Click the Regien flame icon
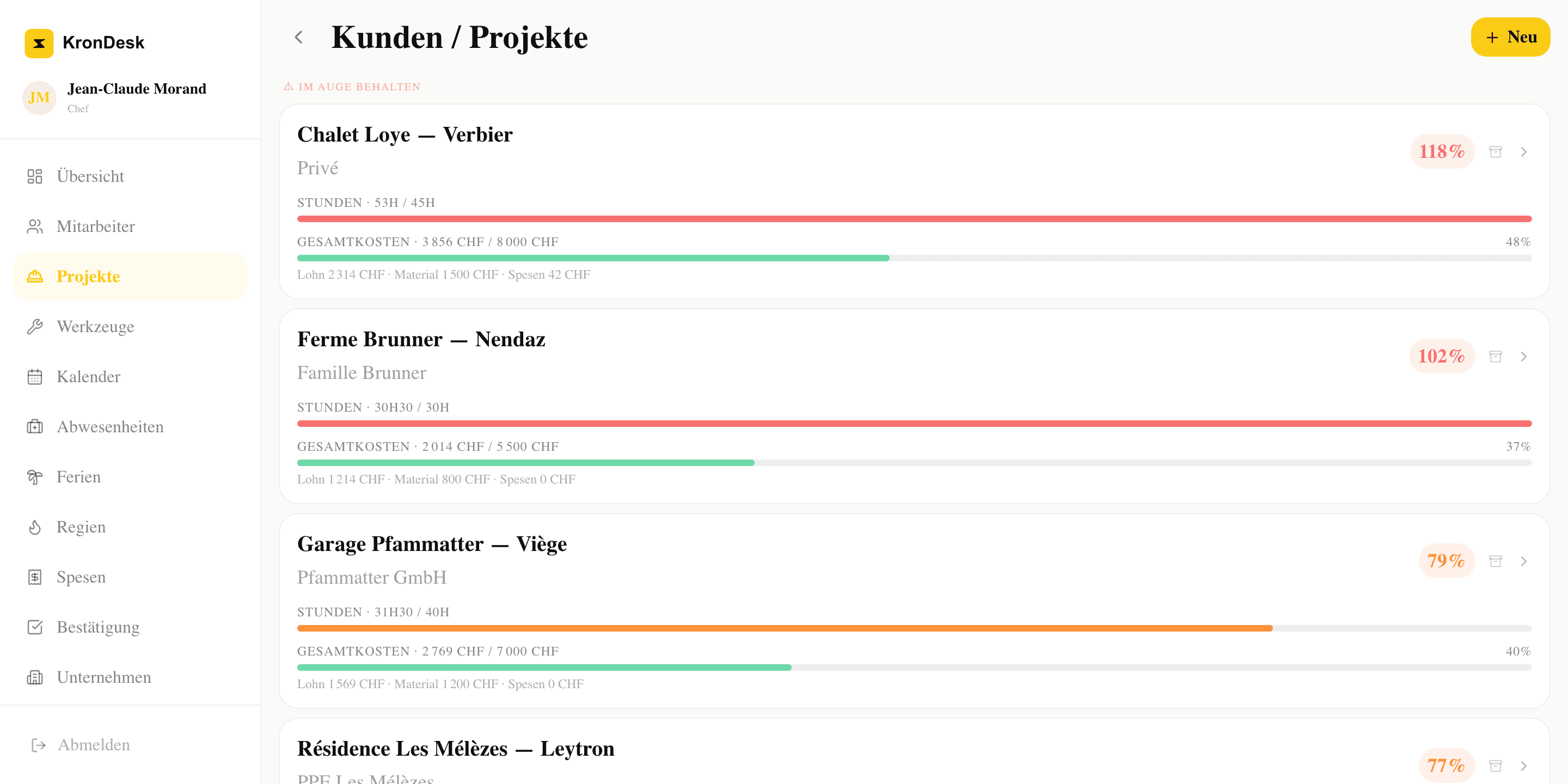The image size is (1568, 784). tap(35, 527)
